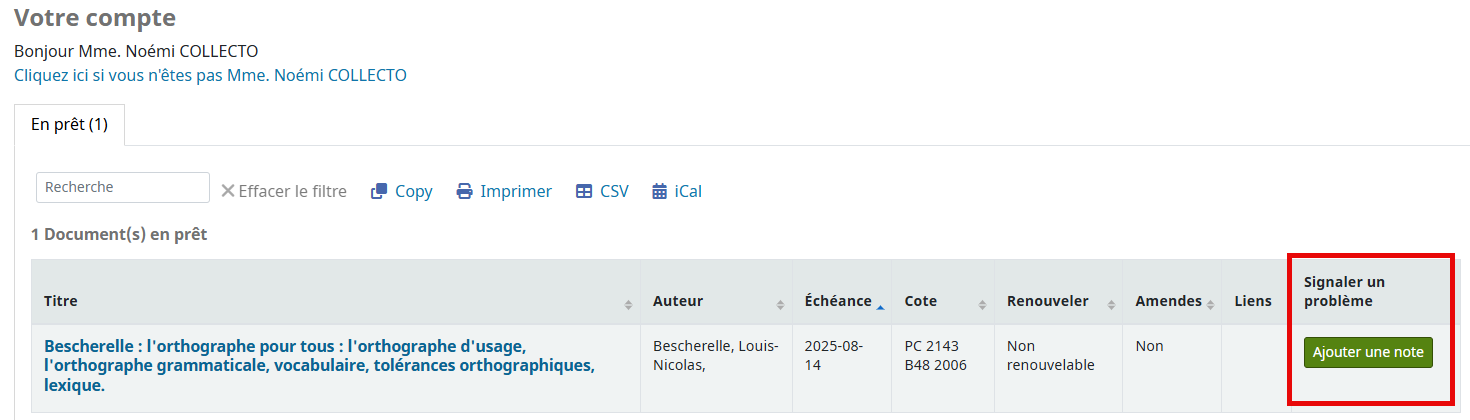Sort by Cote column sort arrows

[x=982, y=304]
